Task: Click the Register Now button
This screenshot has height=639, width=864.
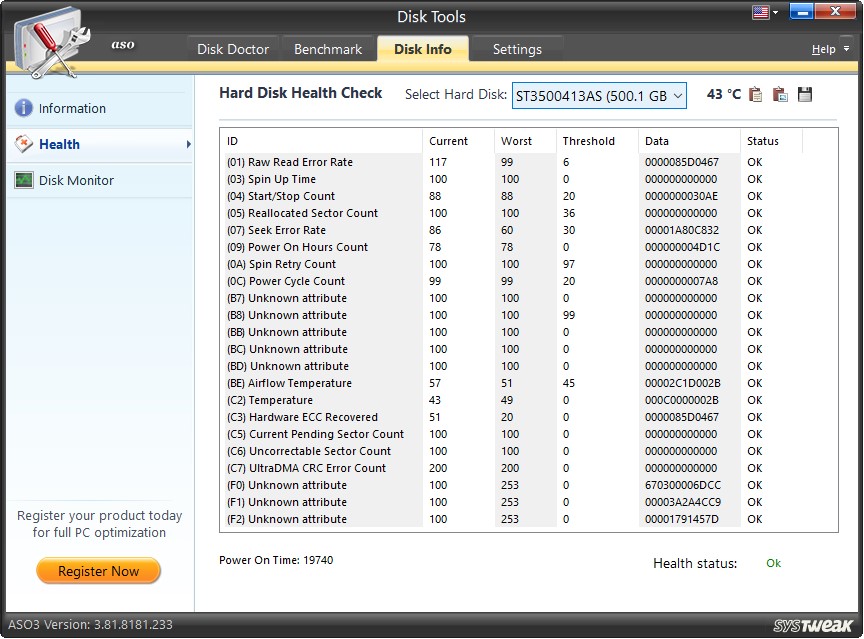Action: pyautogui.click(x=98, y=571)
